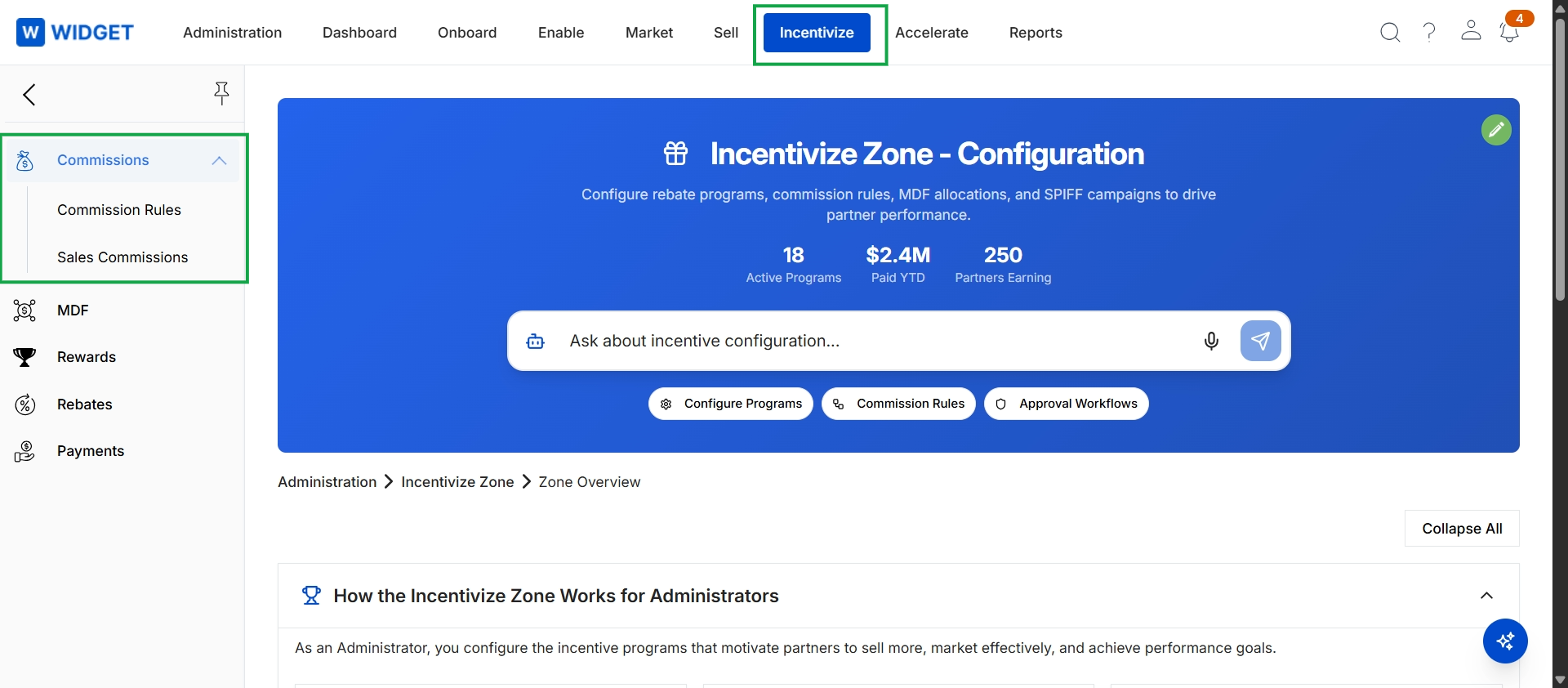Open the Market menu item

[649, 33]
